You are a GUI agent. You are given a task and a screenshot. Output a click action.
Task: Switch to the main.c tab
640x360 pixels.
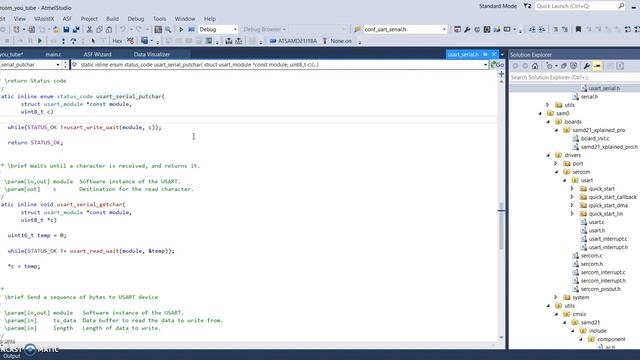(x=53, y=54)
